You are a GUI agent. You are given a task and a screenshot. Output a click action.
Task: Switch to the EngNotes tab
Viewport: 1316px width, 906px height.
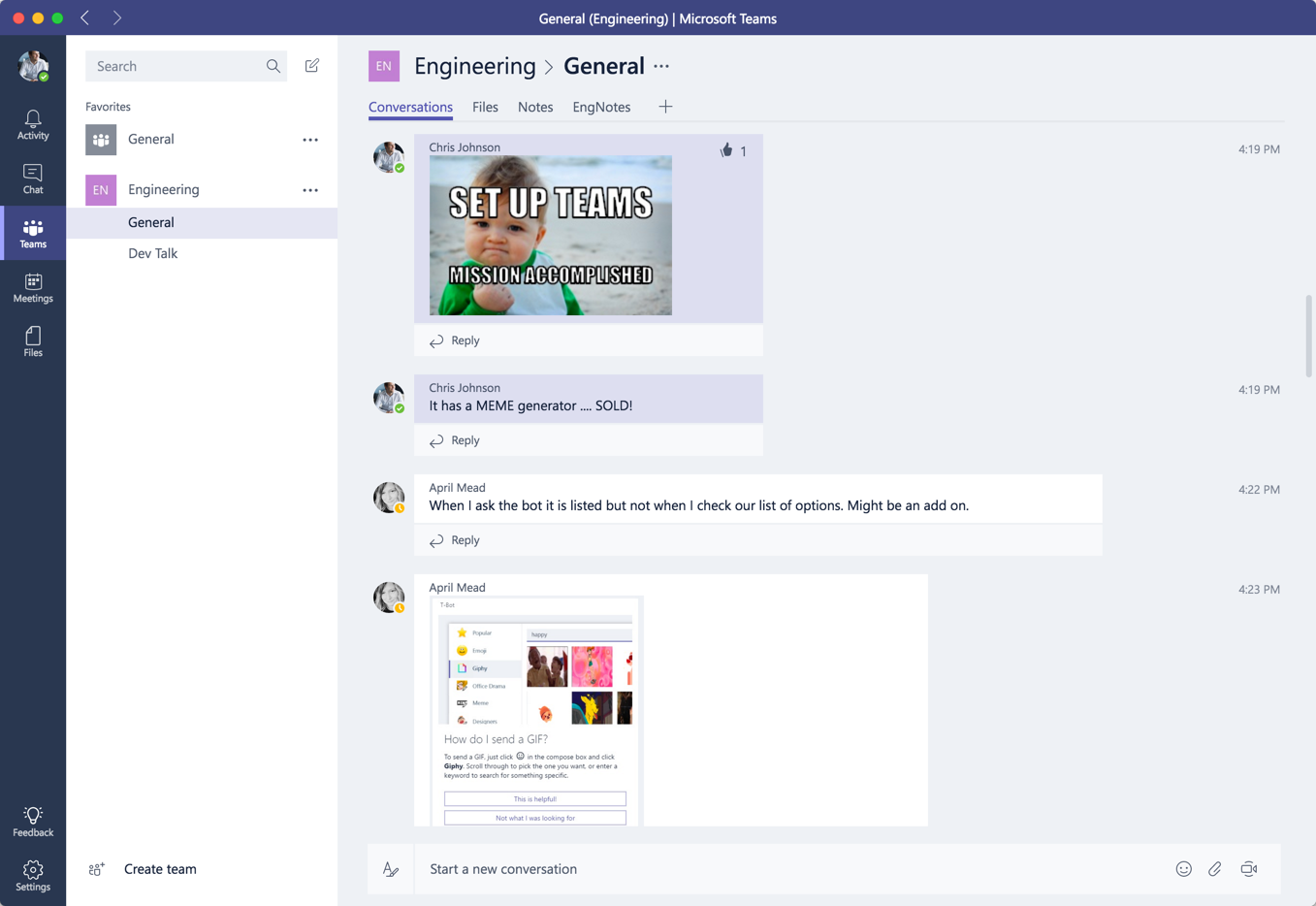click(x=601, y=107)
